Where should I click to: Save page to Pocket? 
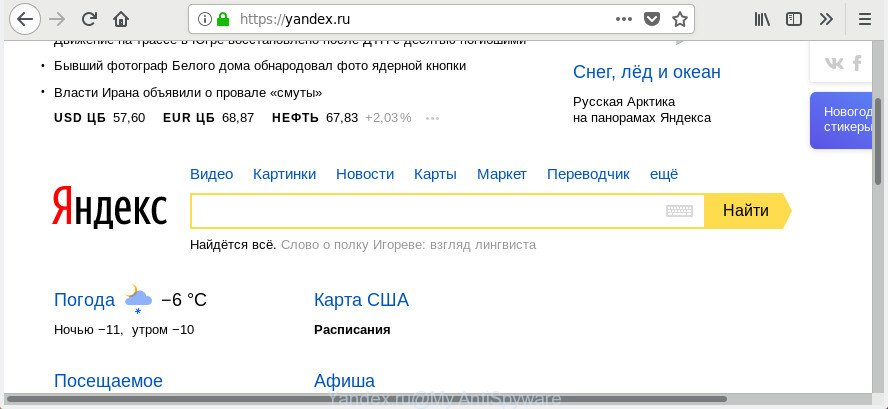point(652,20)
